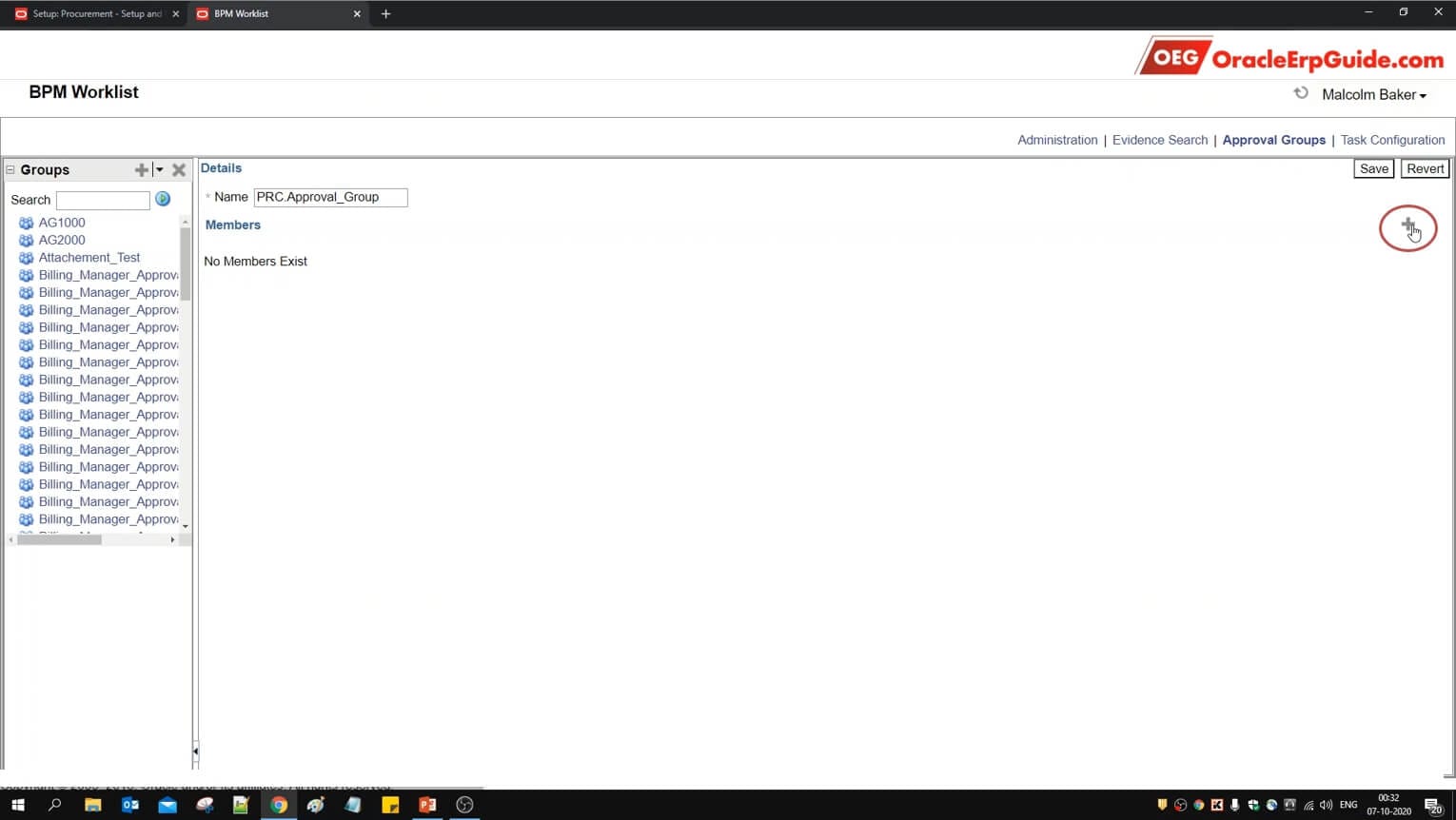The image size is (1456, 820).
Task: Close the Setup: Procurement browser tab
Action: coord(175,13)
